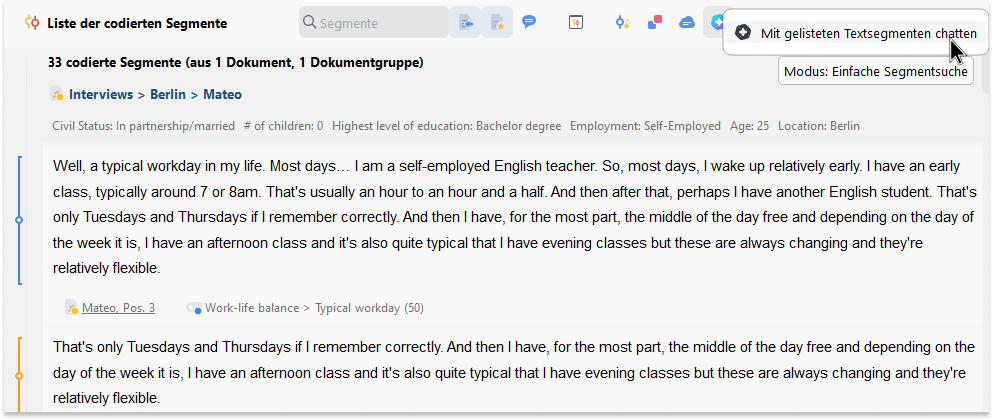The height and width of the screenshot is (420, 993).
Task: Click the blue coding stripe circle marker
Action: [x=18, y=220]
